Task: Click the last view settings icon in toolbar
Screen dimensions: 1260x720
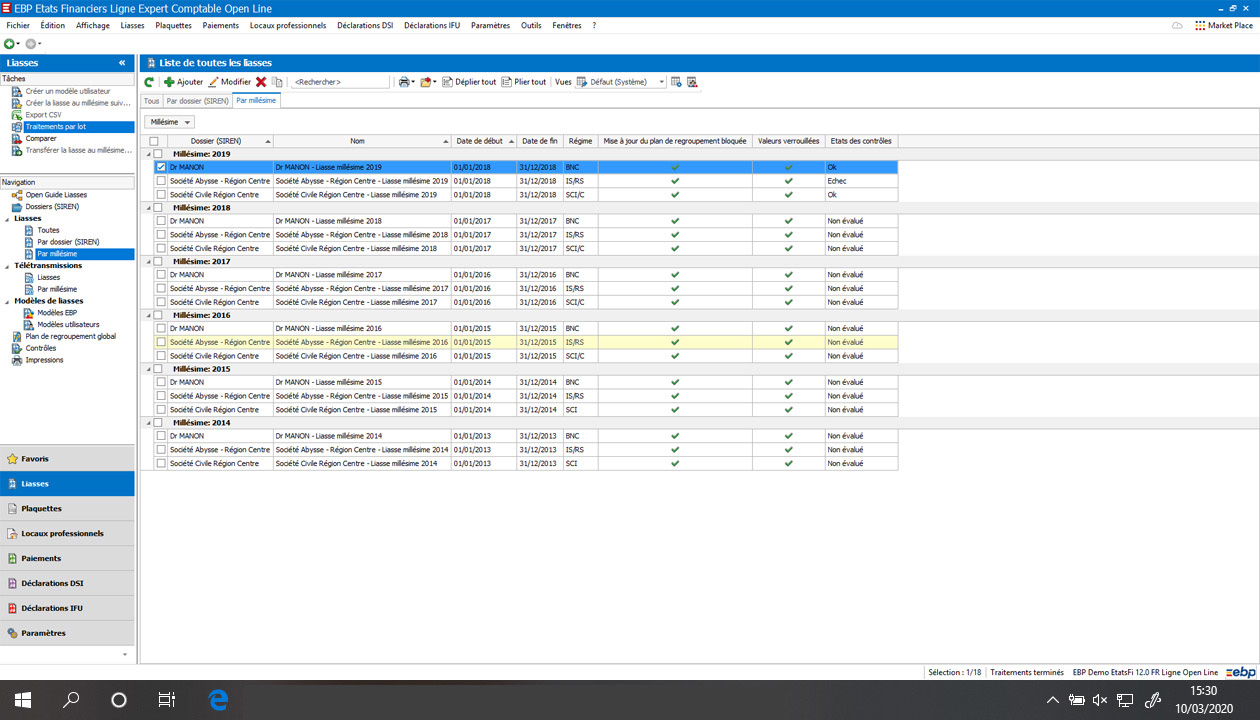Action: tap(692, 82)
